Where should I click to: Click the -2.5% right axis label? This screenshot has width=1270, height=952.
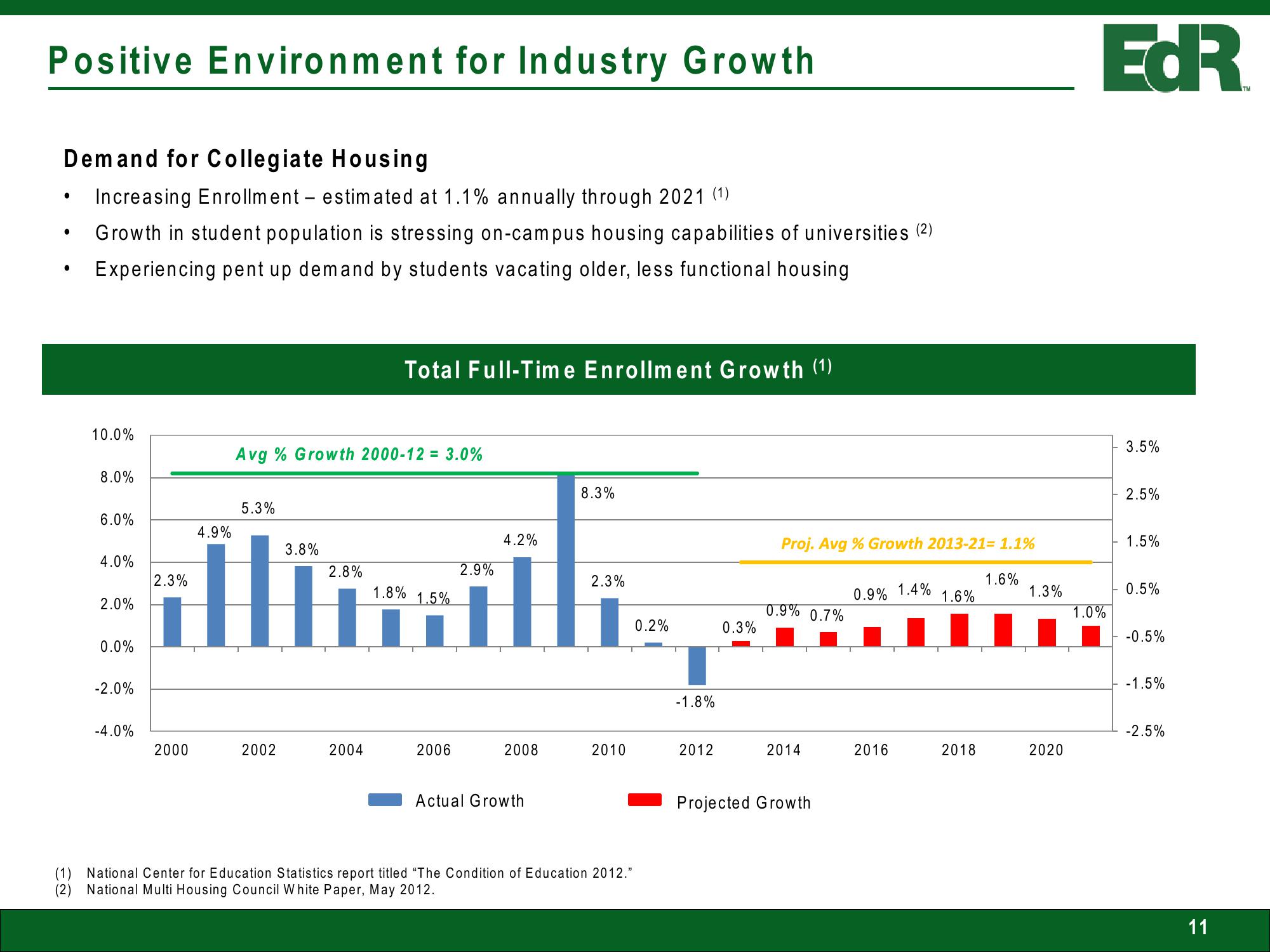pos(1146,731)
